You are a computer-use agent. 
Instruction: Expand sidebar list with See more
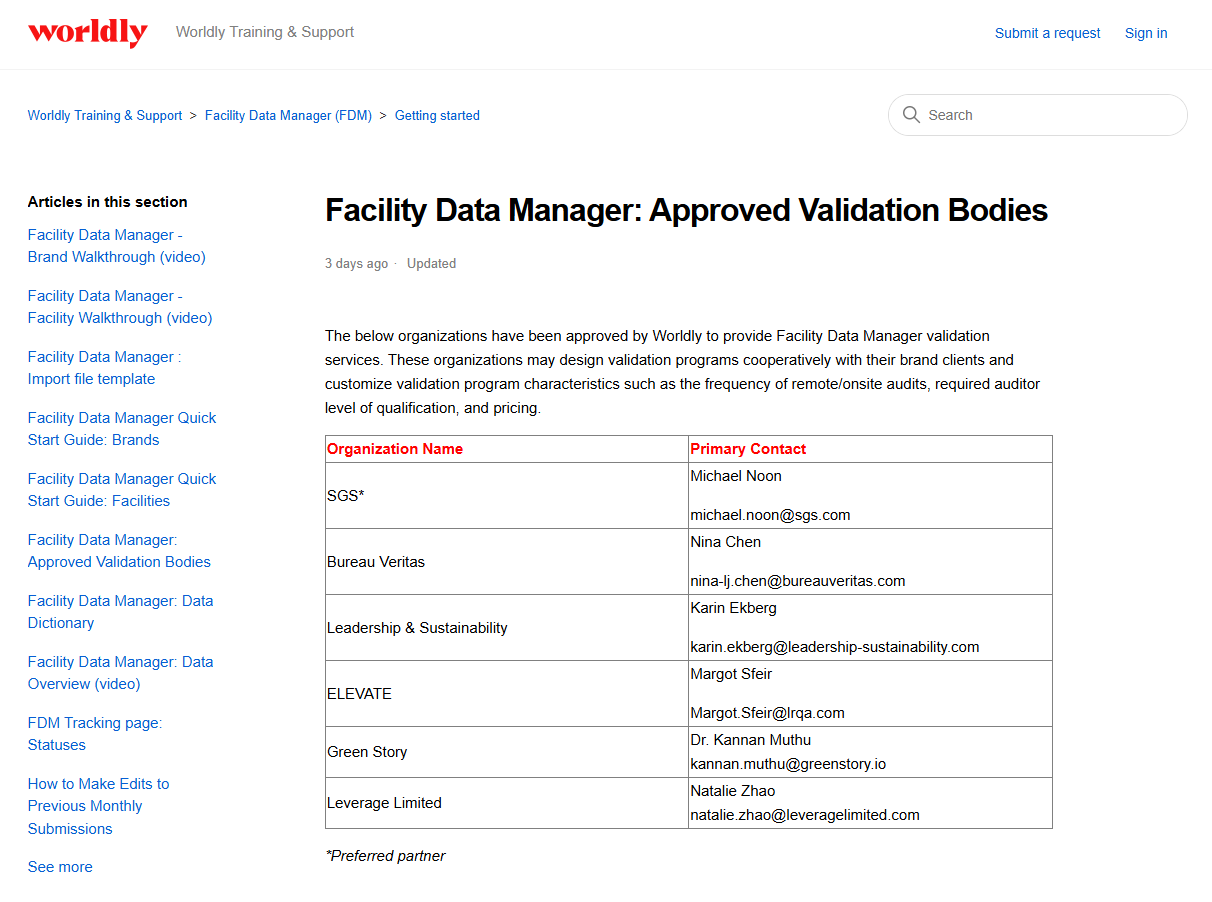(60, 867)
